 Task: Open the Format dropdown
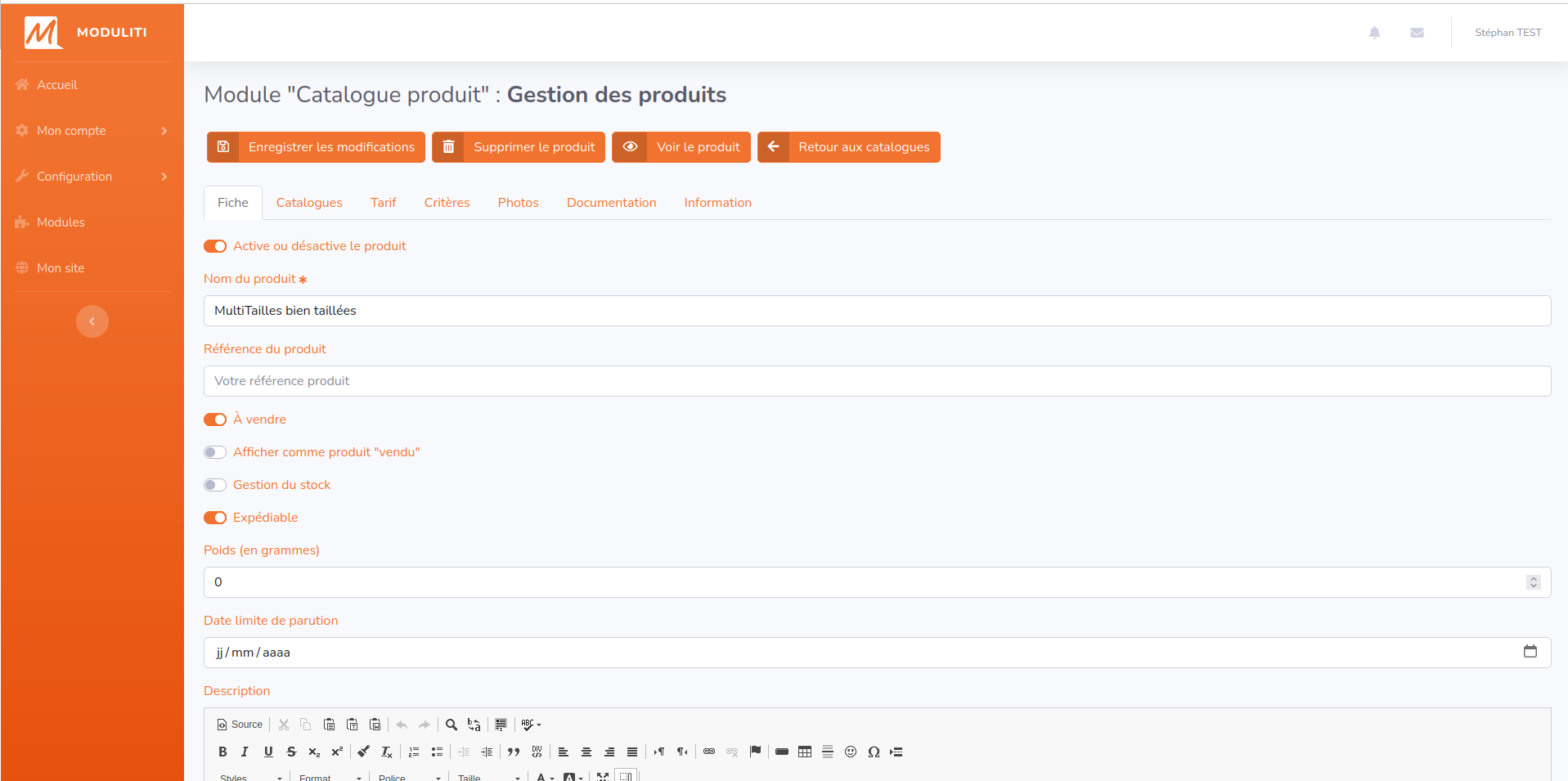[x=330, y=776]
